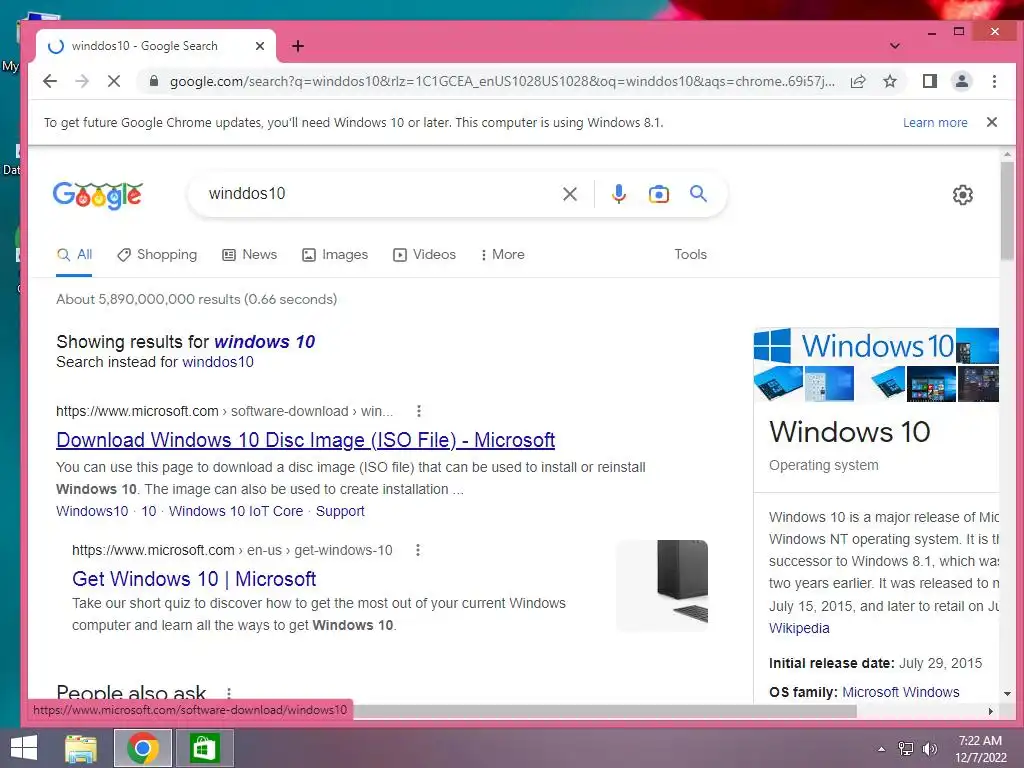Open the 10 sitelink

(x=149, y=511)
